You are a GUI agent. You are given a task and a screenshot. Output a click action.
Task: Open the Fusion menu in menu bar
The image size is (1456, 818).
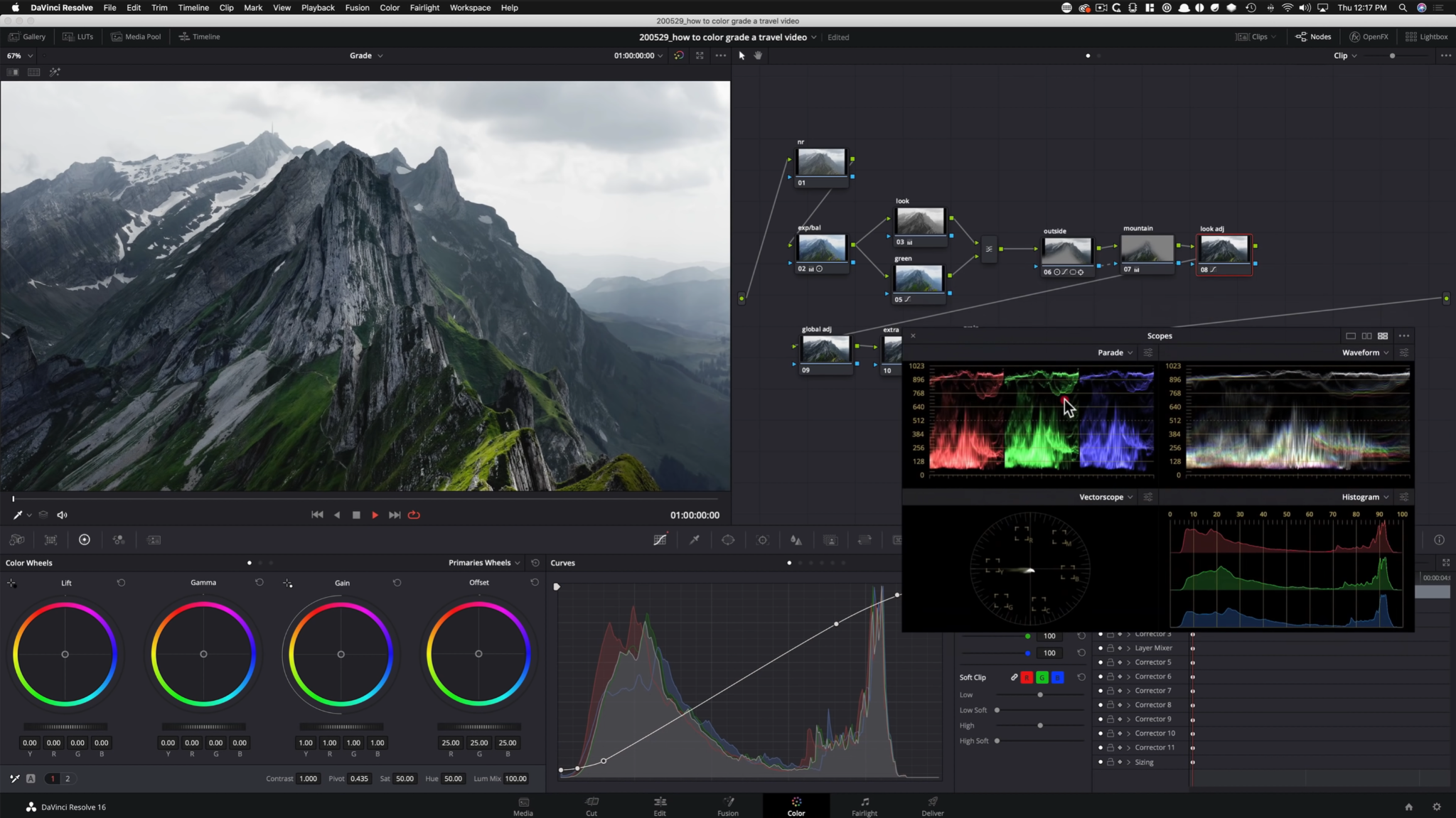(x=357, y=8)
